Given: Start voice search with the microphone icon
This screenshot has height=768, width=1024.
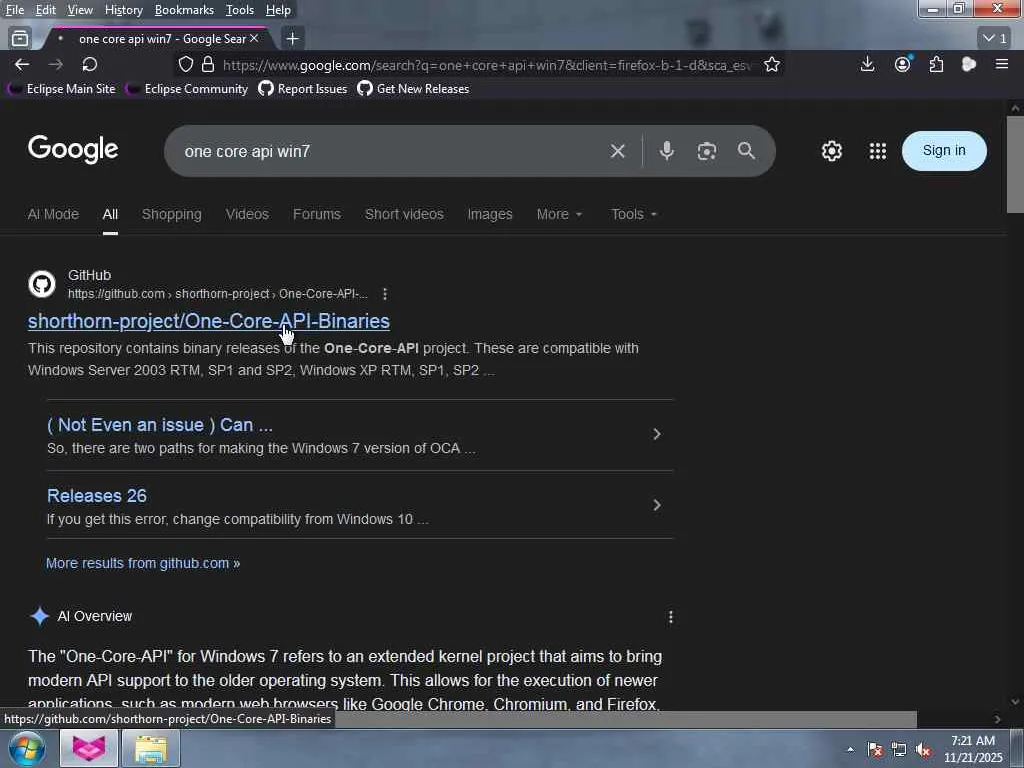Looking at the screenshot, I should pyautogui.click(x=666, y=151).
